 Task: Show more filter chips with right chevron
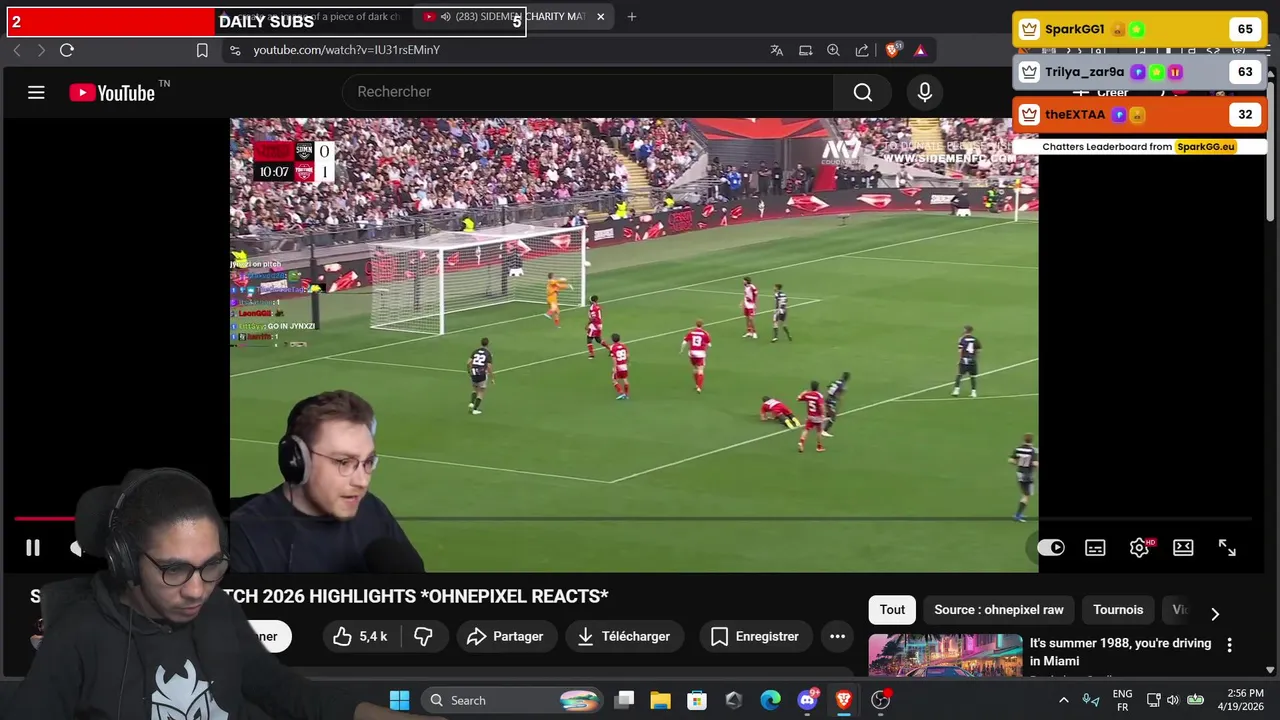coord(1215,613)
